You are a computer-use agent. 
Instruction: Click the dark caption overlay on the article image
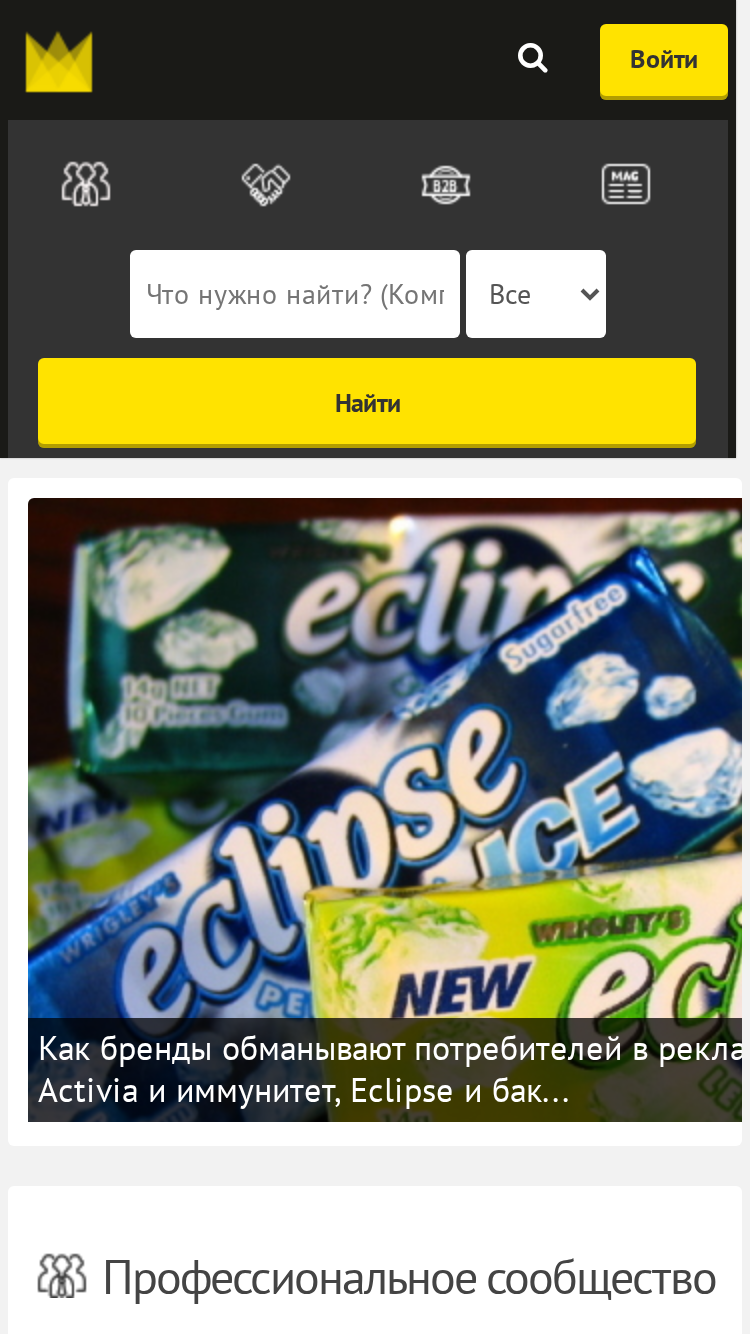pos(385,1070)
